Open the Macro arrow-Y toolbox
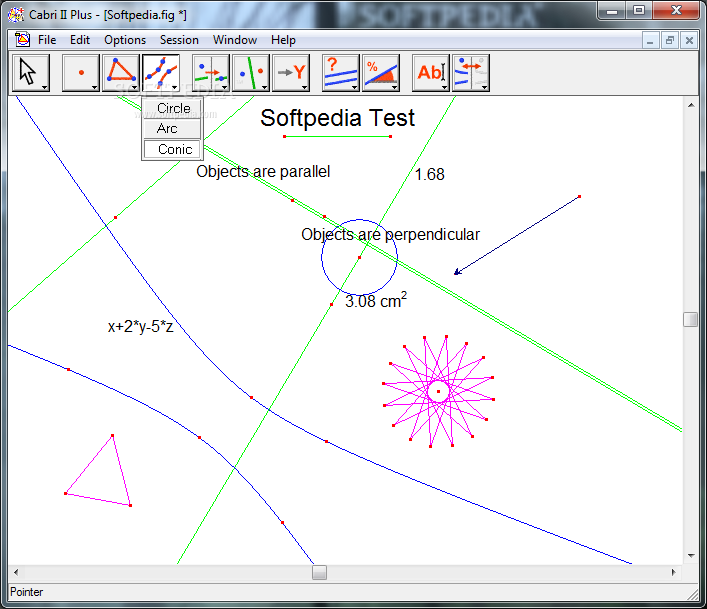 [x=291, y=73]
